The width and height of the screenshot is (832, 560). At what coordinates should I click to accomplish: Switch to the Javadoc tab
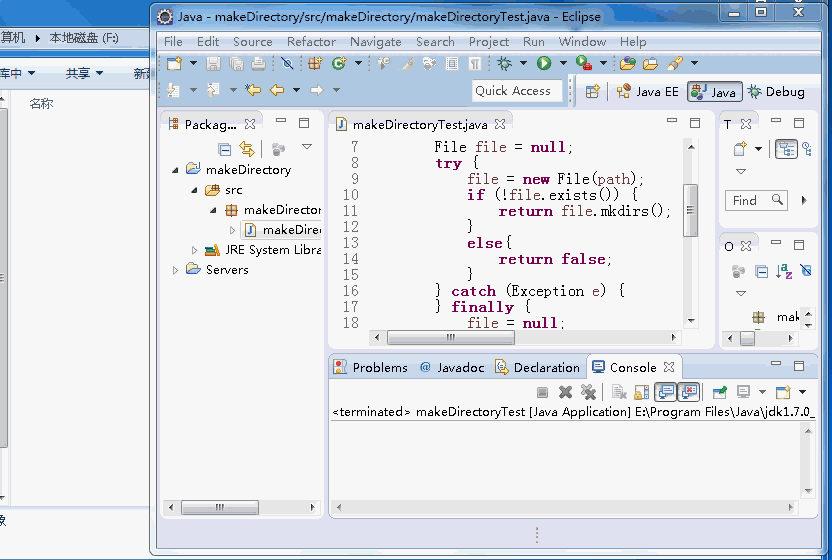point(452,367)
